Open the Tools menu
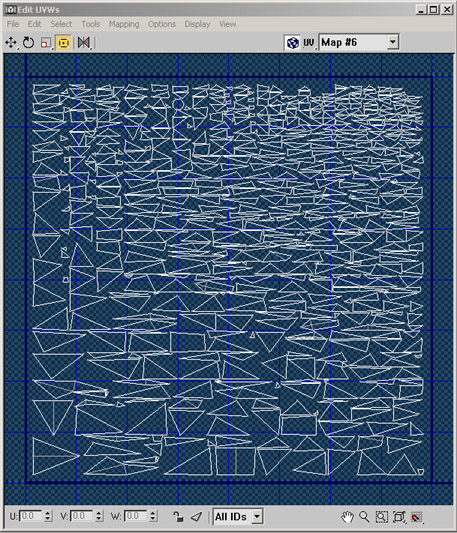This screenshot has height=533, width=457. [x=90, y=24]
